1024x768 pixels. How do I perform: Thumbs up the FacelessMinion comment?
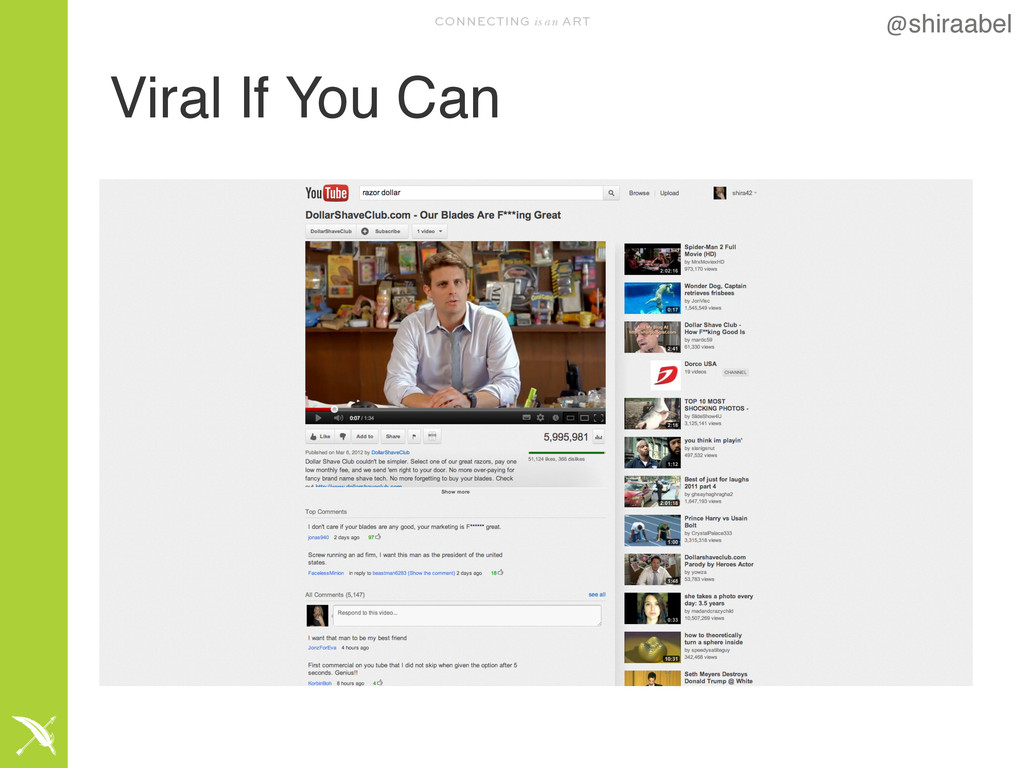(501, 573)
